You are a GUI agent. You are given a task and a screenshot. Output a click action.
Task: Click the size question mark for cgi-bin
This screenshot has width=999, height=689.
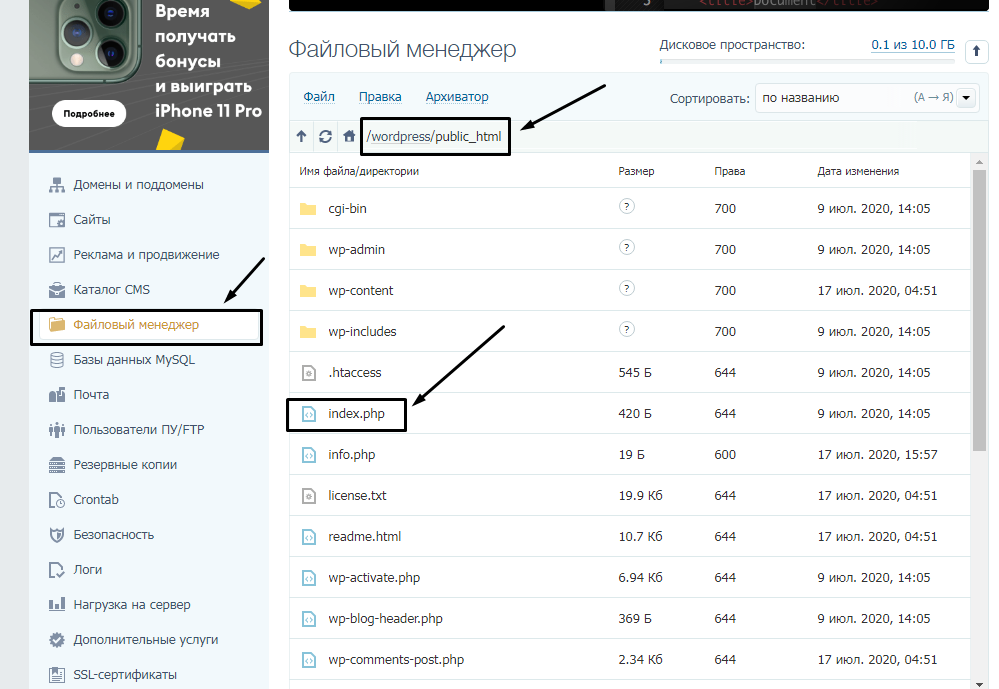click(x=627, y=207)
